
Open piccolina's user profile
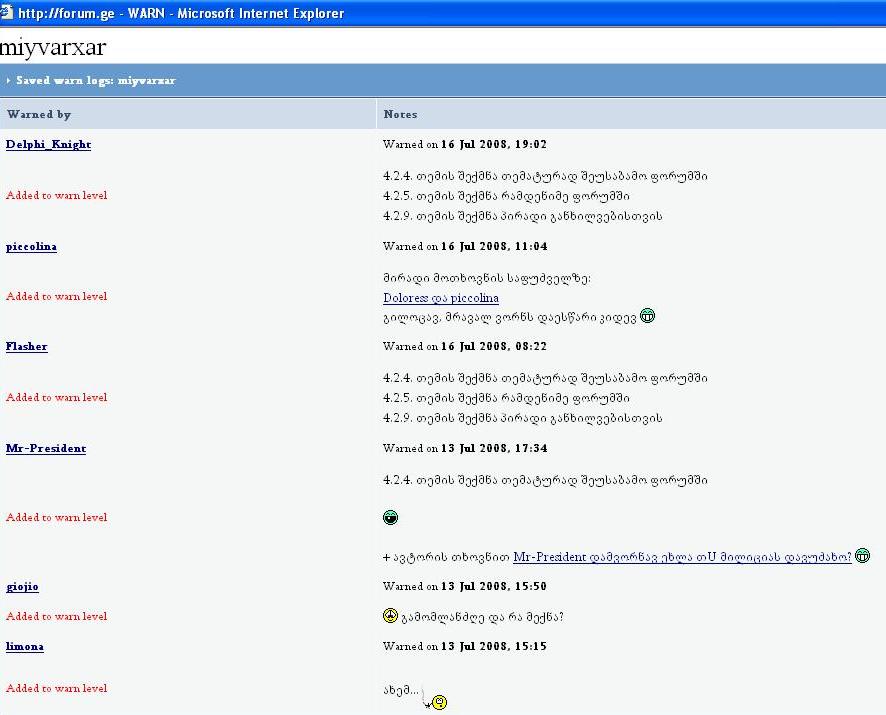tap(31, 246)
